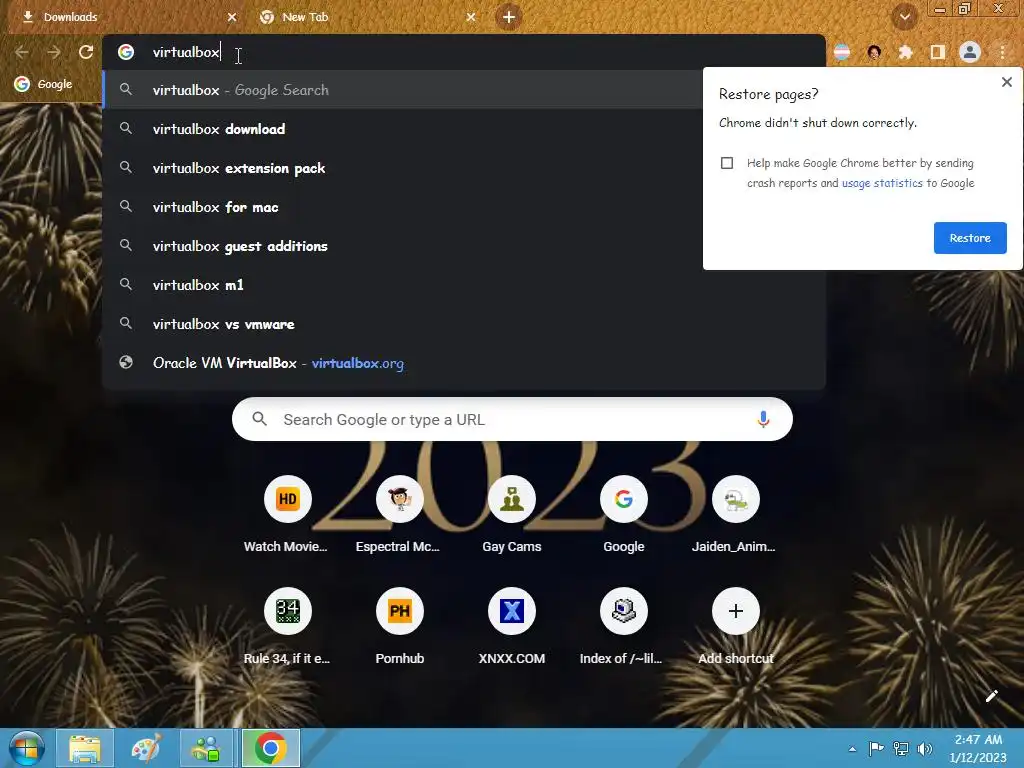Open the Watch Movie shortcut icon
The height and width of the screenshot is (768, 1024).
tap(287, 499)
